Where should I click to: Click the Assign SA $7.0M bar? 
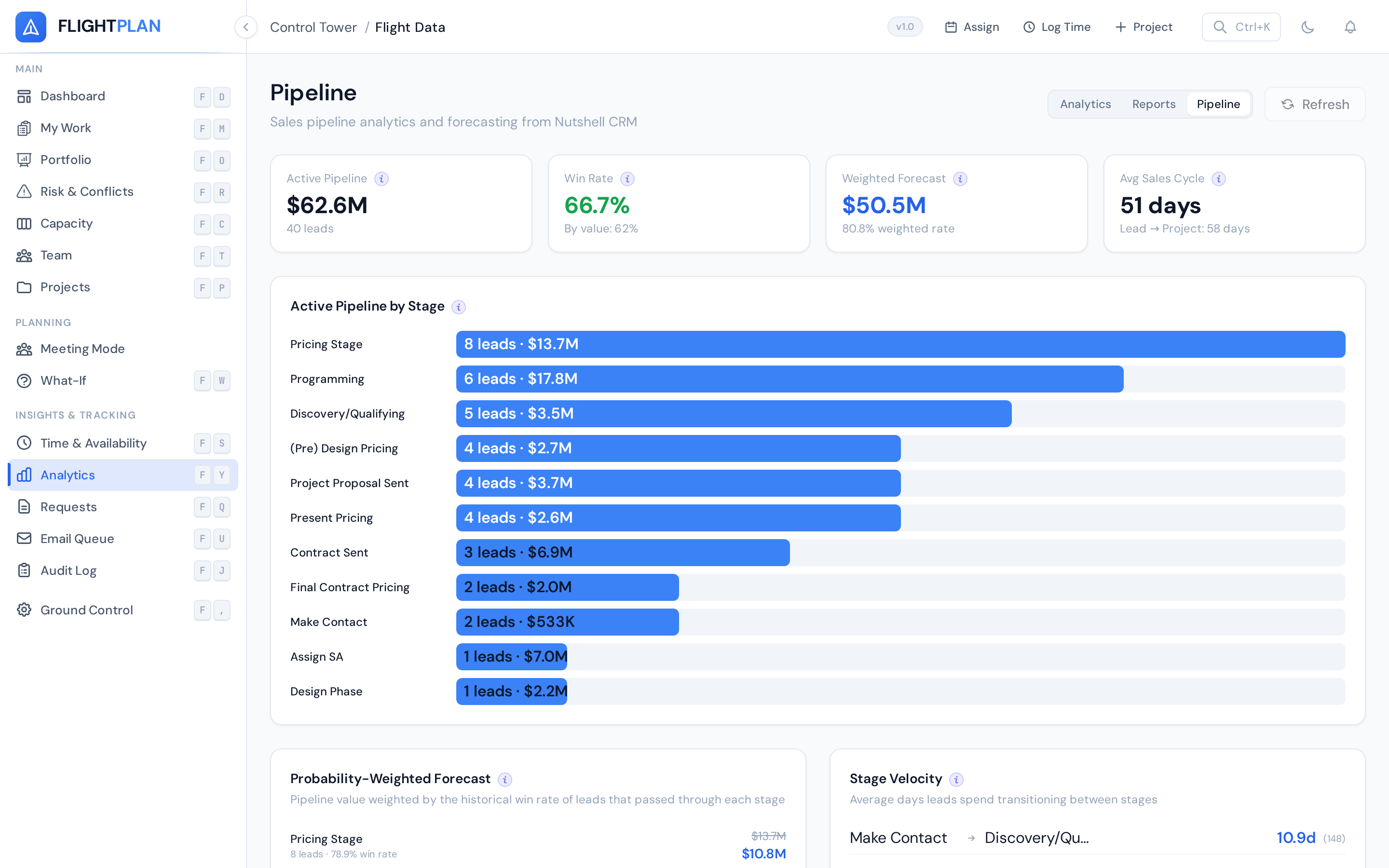512,657
